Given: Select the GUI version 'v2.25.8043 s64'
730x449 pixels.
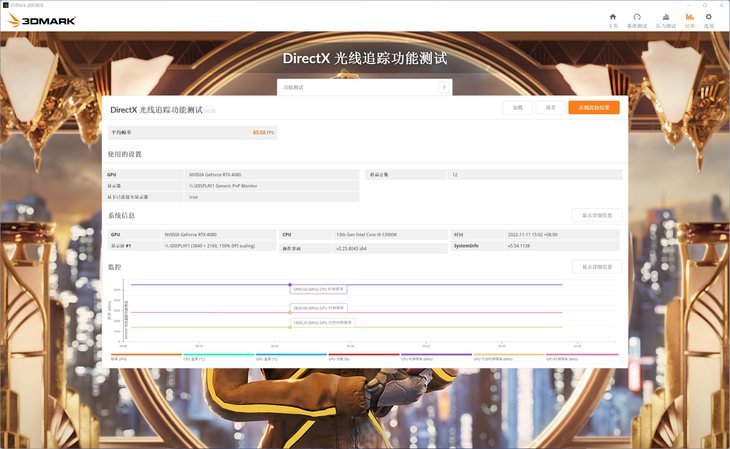Looking at the screenshot, I should point(351,249).
